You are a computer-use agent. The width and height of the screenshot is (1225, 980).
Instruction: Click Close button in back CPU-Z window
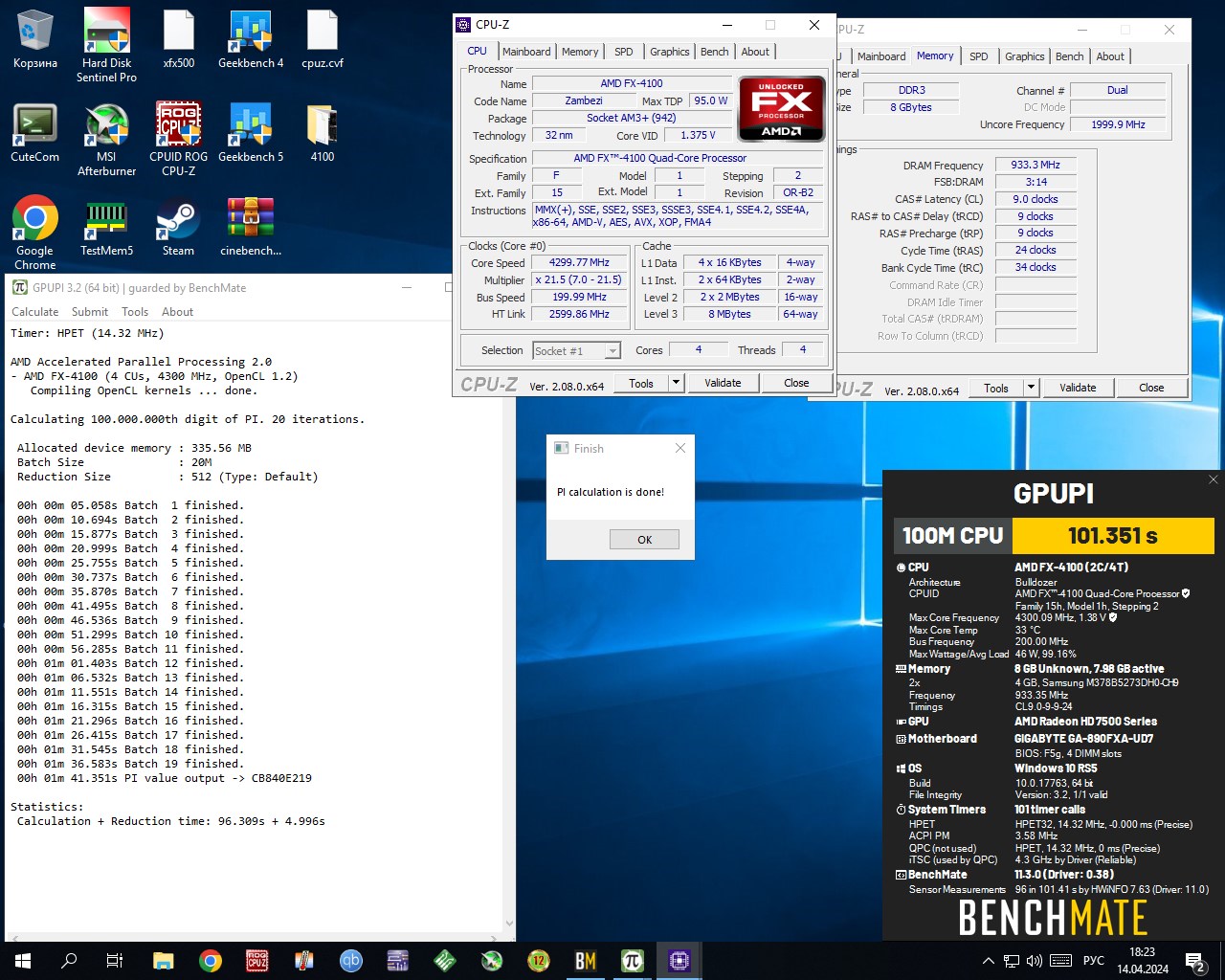pos(1151,388)
